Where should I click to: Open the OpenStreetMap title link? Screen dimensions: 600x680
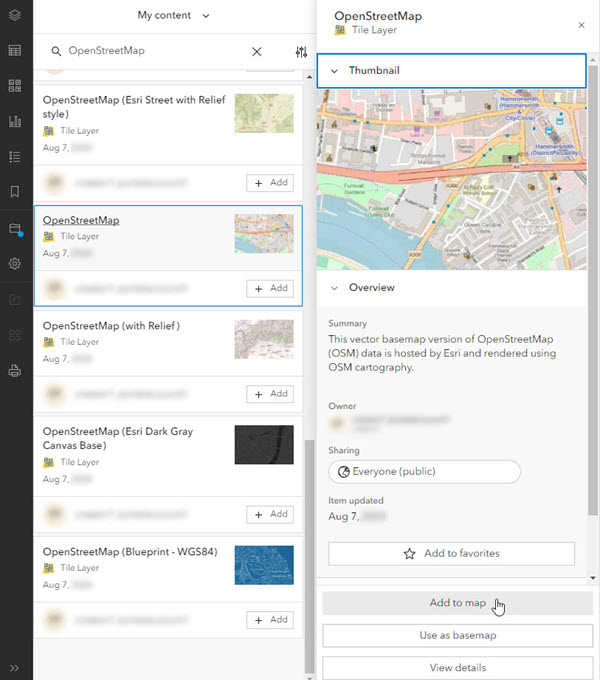[81, 220]
